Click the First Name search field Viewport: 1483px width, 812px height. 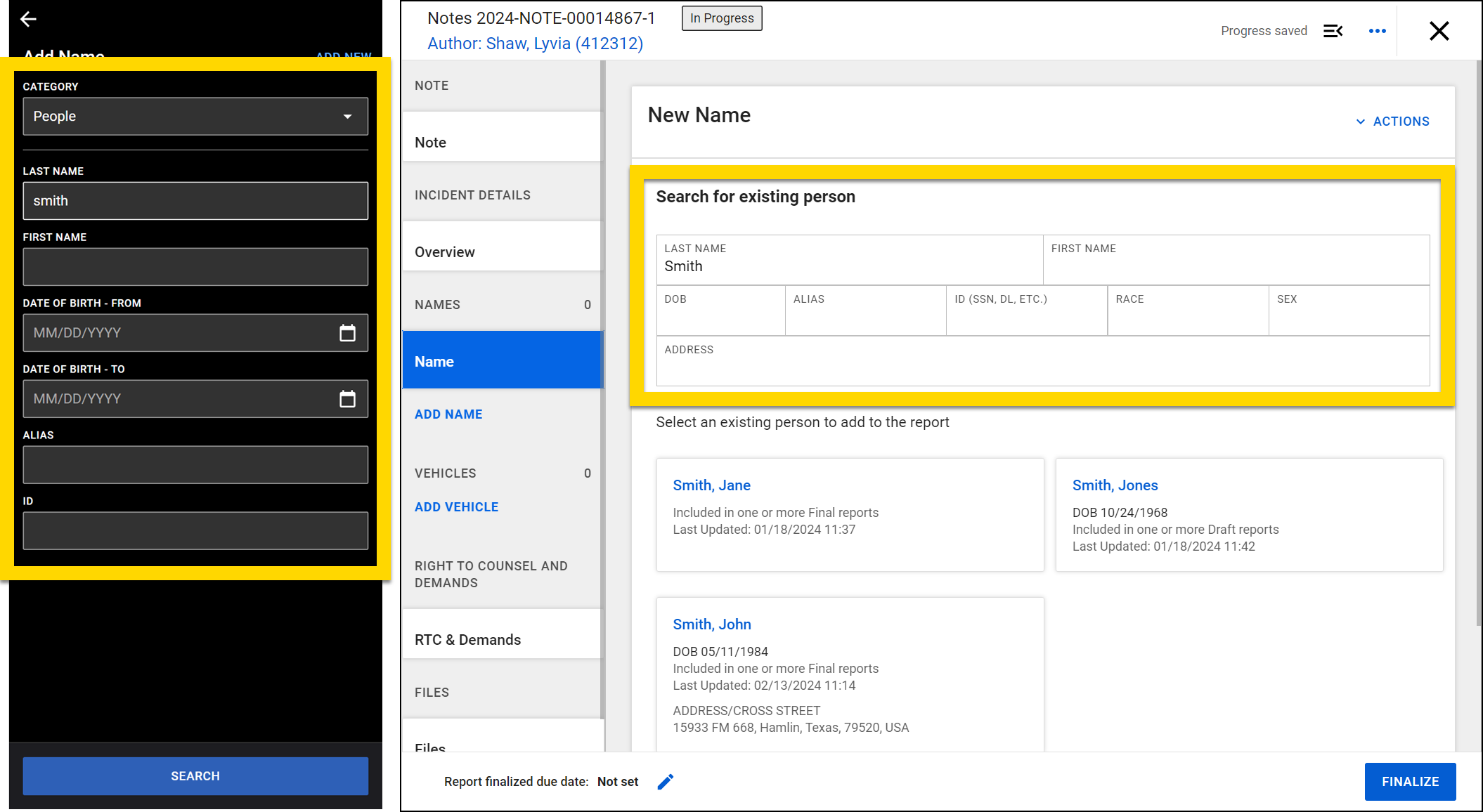(1235, 267)
